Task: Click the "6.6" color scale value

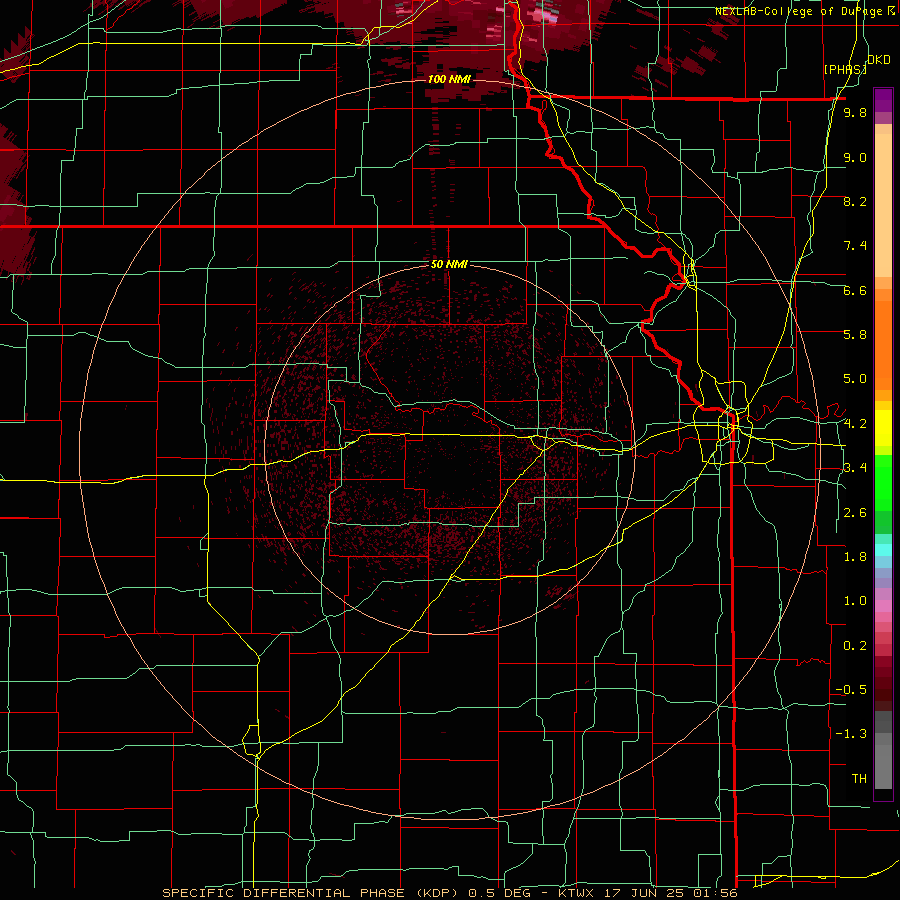Action: [x=855, y=290]
